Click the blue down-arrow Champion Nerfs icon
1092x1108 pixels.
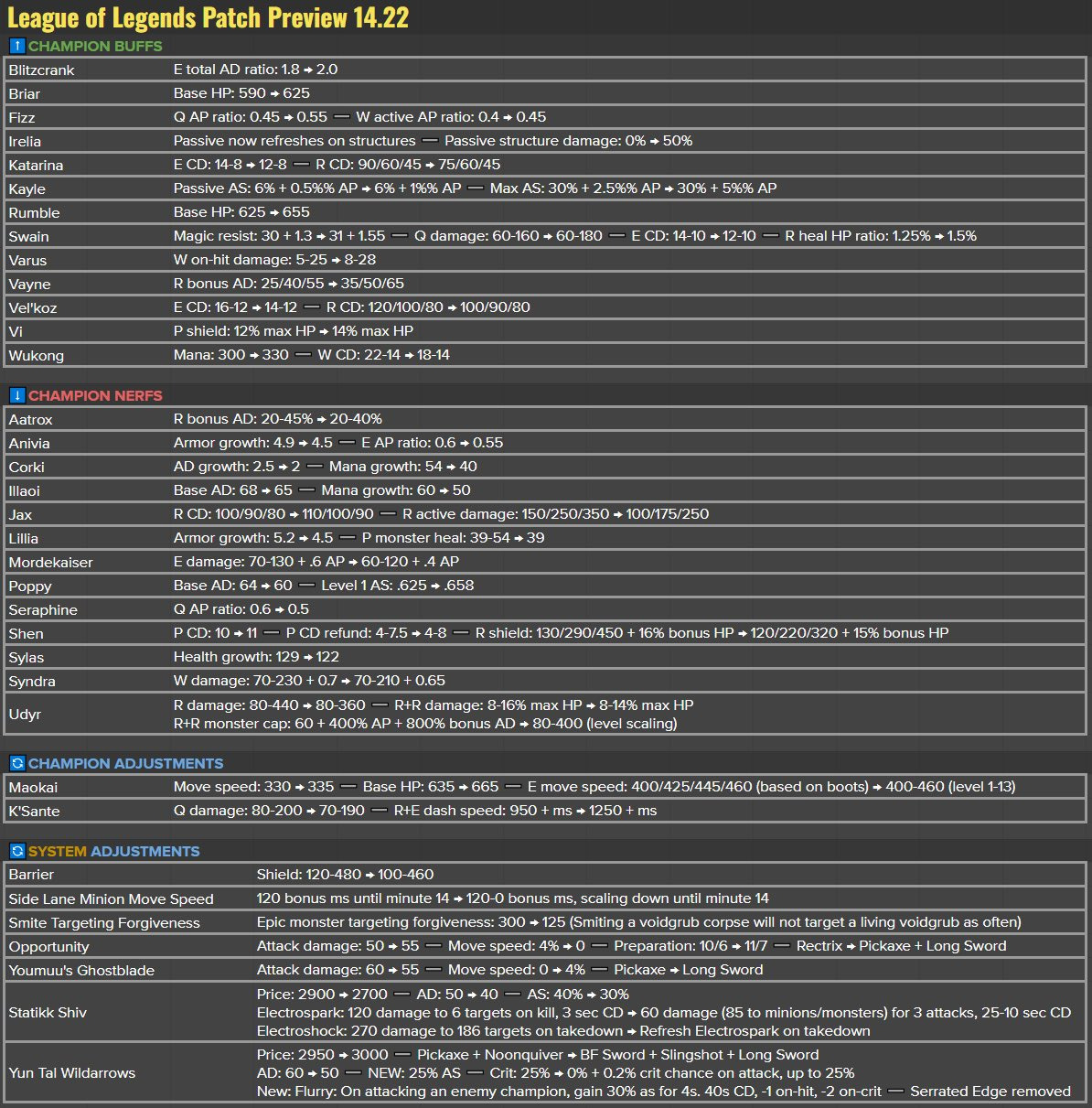16,395
